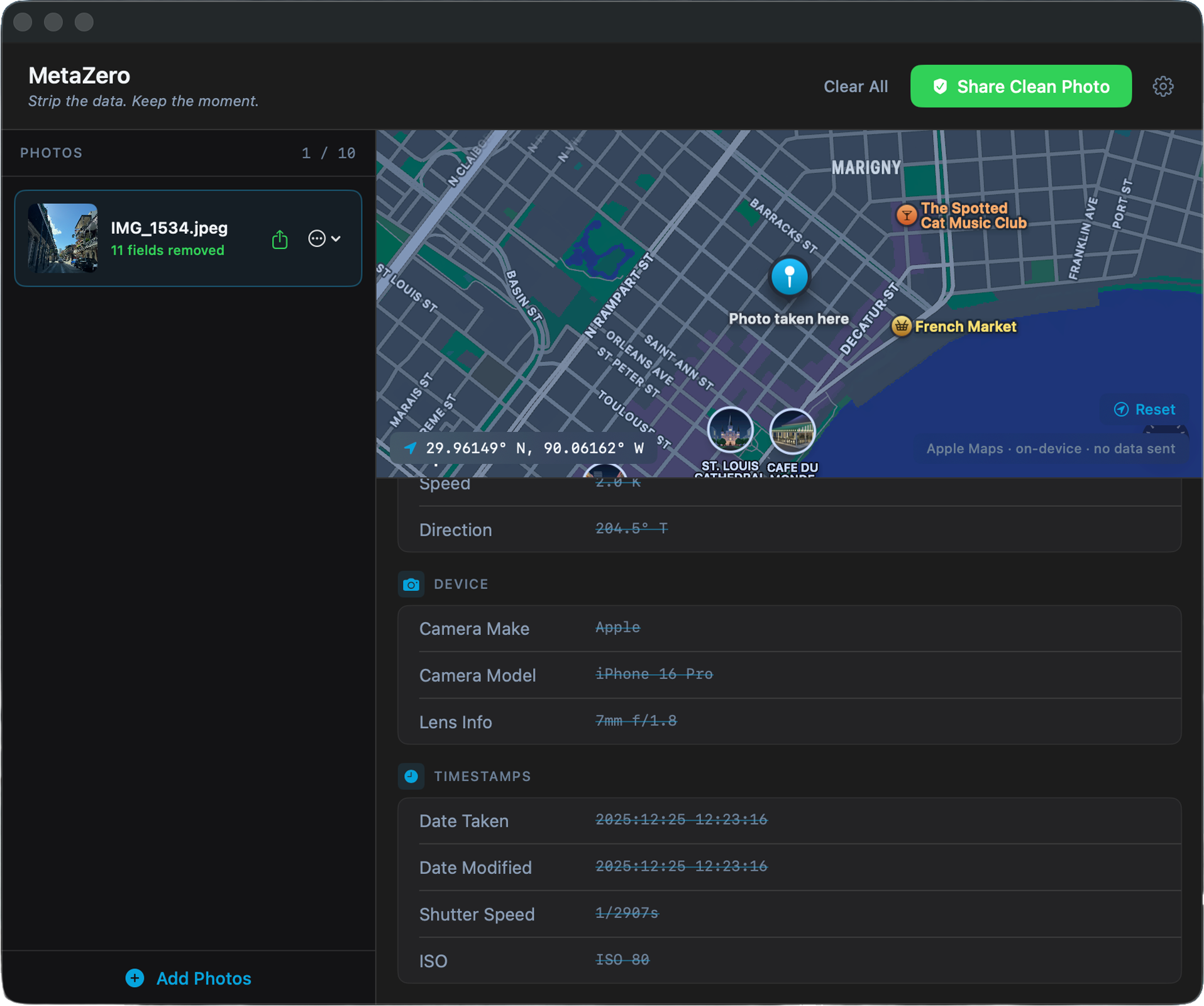
Task: Click the Cafe Du Monde landmark icon
Action: point(792,431)
